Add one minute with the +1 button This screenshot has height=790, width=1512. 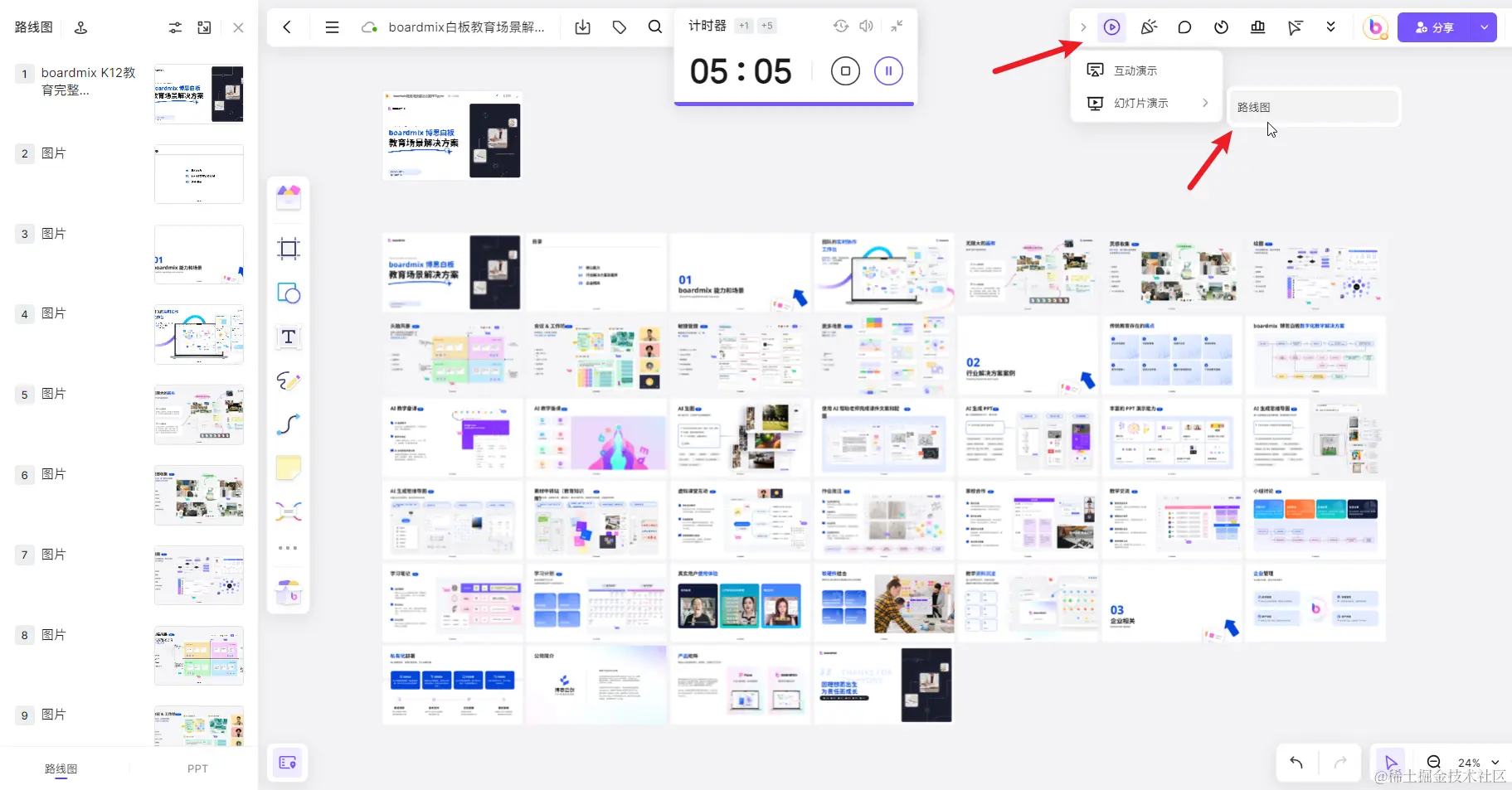[744, 25]
